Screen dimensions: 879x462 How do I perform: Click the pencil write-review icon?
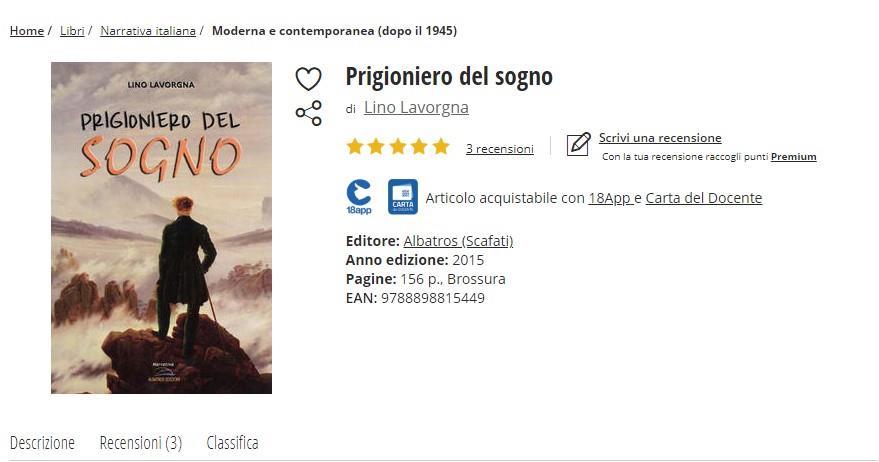coord(578,144)
